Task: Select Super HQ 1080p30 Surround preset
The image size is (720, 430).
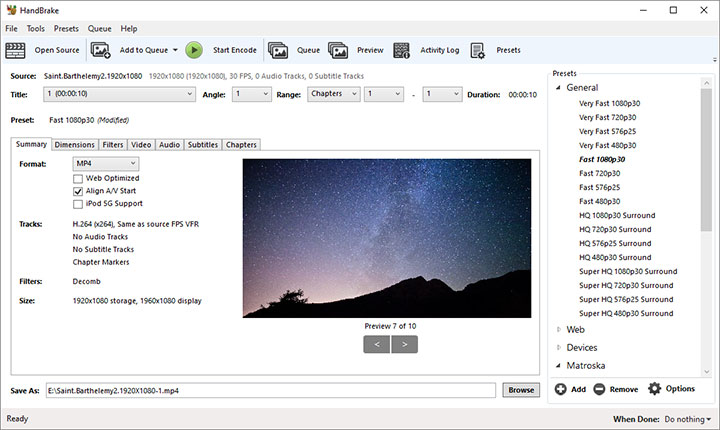Action: pyautogui.click(x=628, y=272)
